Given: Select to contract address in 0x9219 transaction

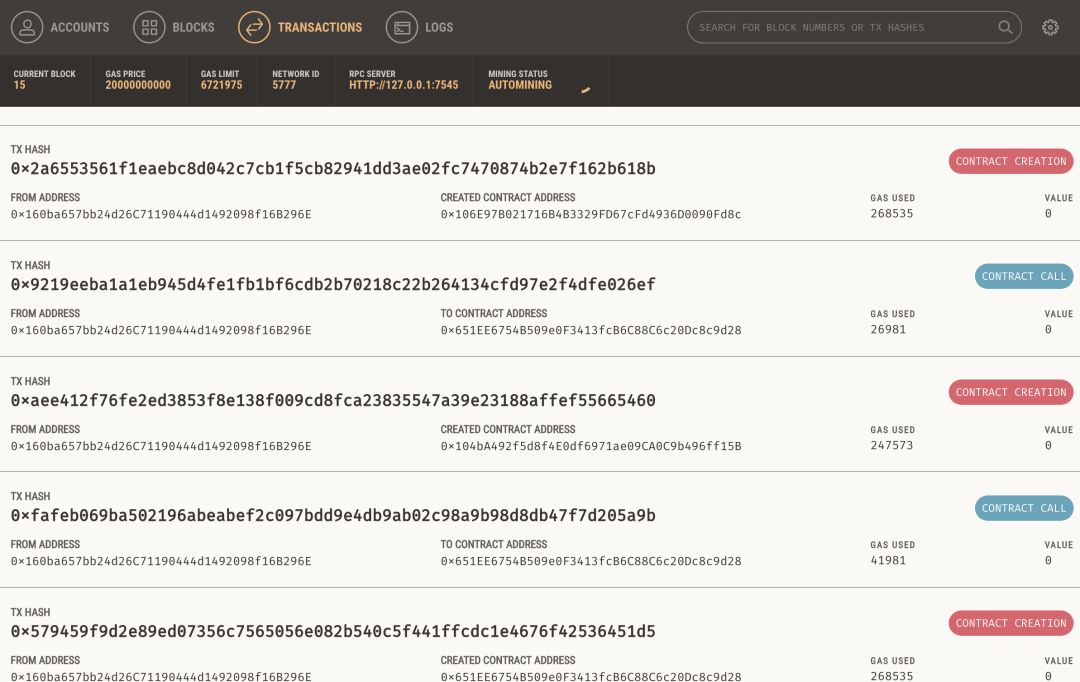Looking at the screenshot, I should 591,330.
